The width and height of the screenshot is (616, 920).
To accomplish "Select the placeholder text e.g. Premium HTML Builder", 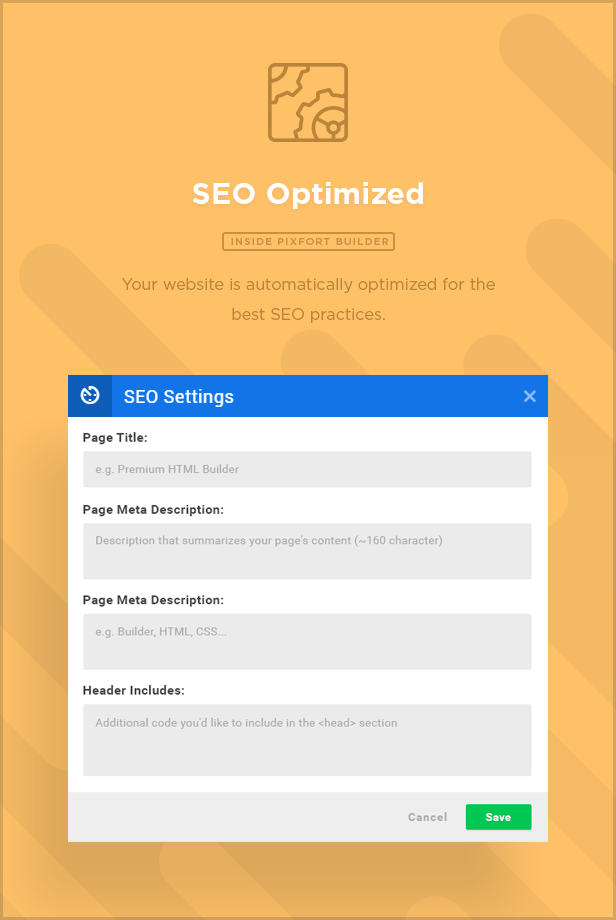I will [167, 469].
